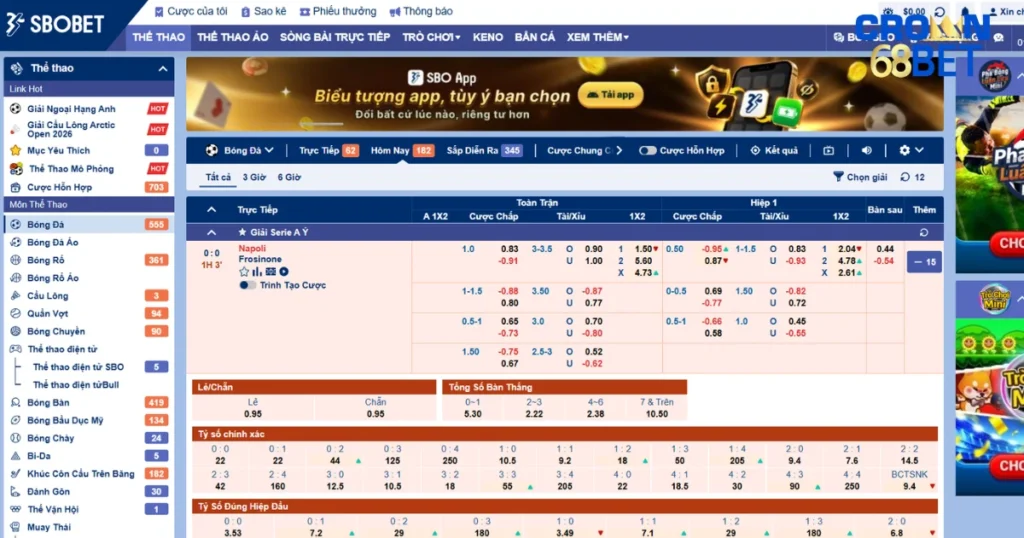
Task: Open Phiếu thưởng voucher link
Action: click(338, 11)
